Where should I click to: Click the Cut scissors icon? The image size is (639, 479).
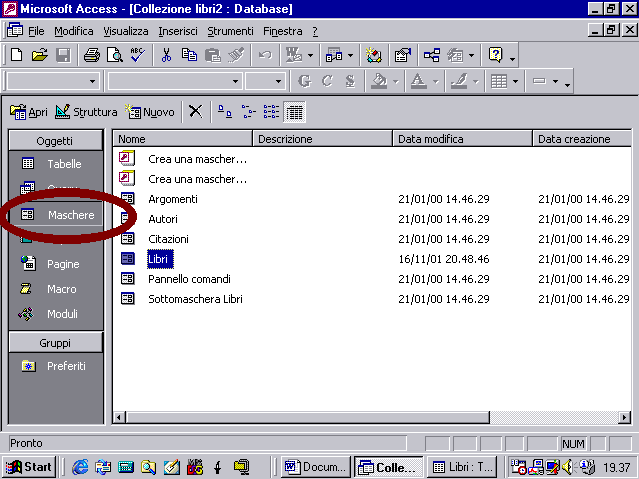166,55
